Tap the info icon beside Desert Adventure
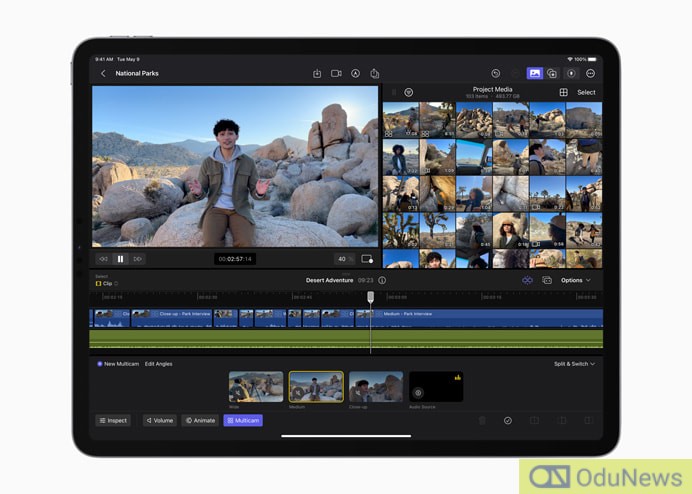The image size is (692, 494). tap(382, 280)
